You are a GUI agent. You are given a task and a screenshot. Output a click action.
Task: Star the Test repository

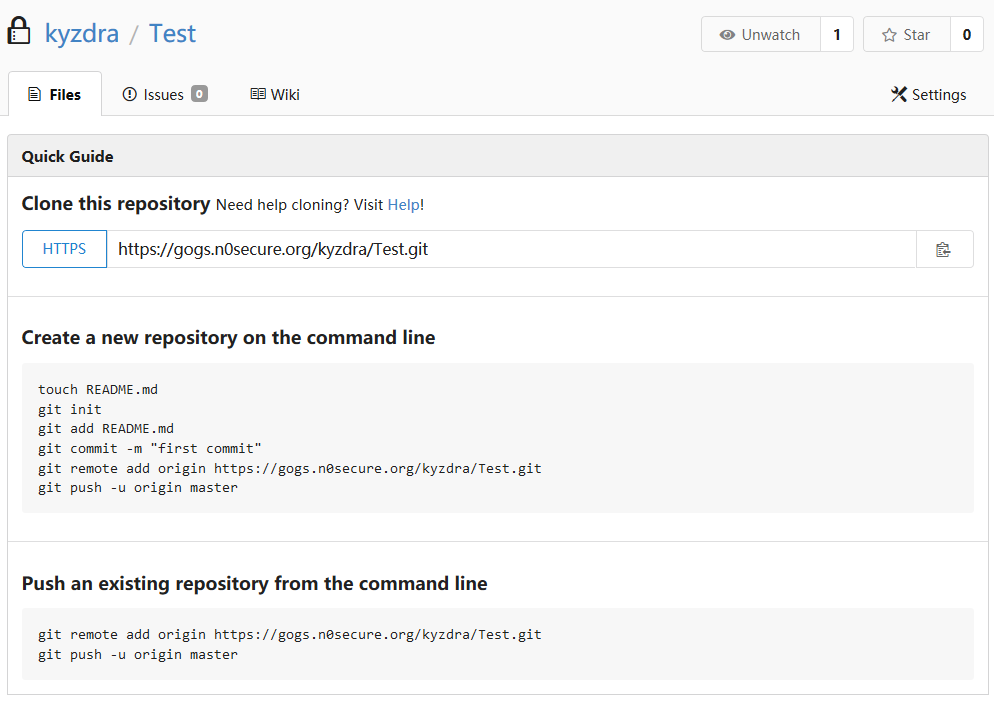(907, 35)
